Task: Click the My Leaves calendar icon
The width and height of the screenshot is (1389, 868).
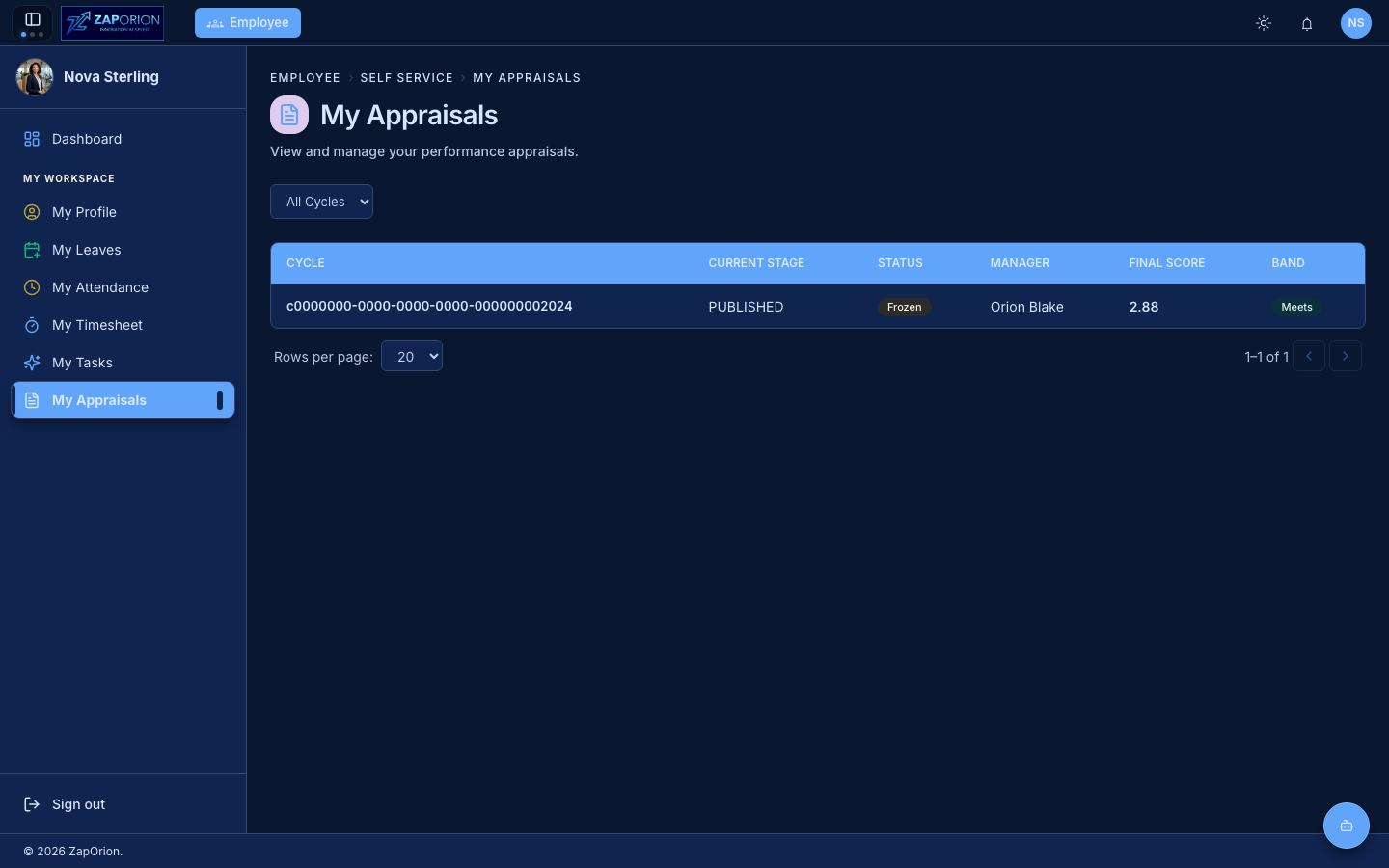Action: click(x=32, y=250)
